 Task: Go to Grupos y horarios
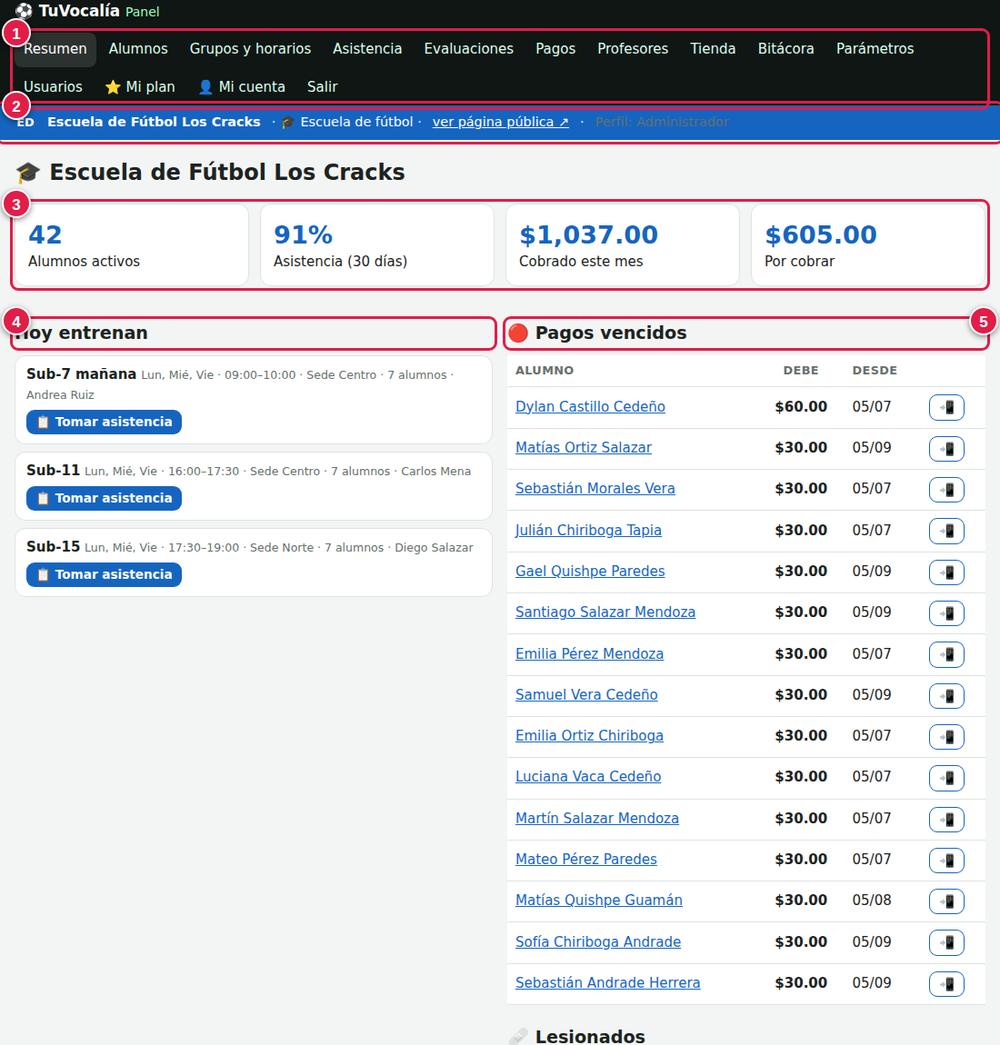(x=250, y=49)
